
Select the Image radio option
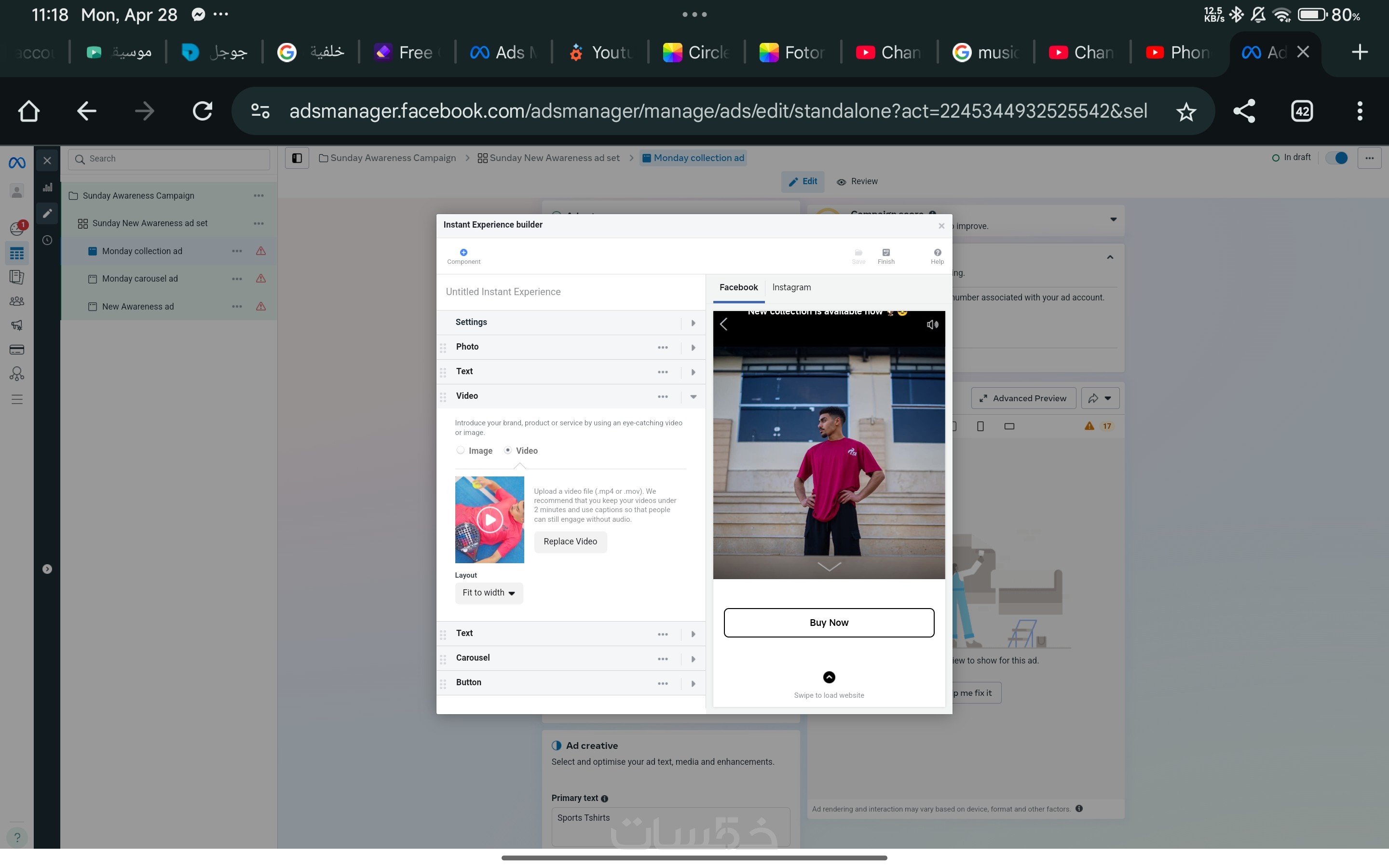460,451
